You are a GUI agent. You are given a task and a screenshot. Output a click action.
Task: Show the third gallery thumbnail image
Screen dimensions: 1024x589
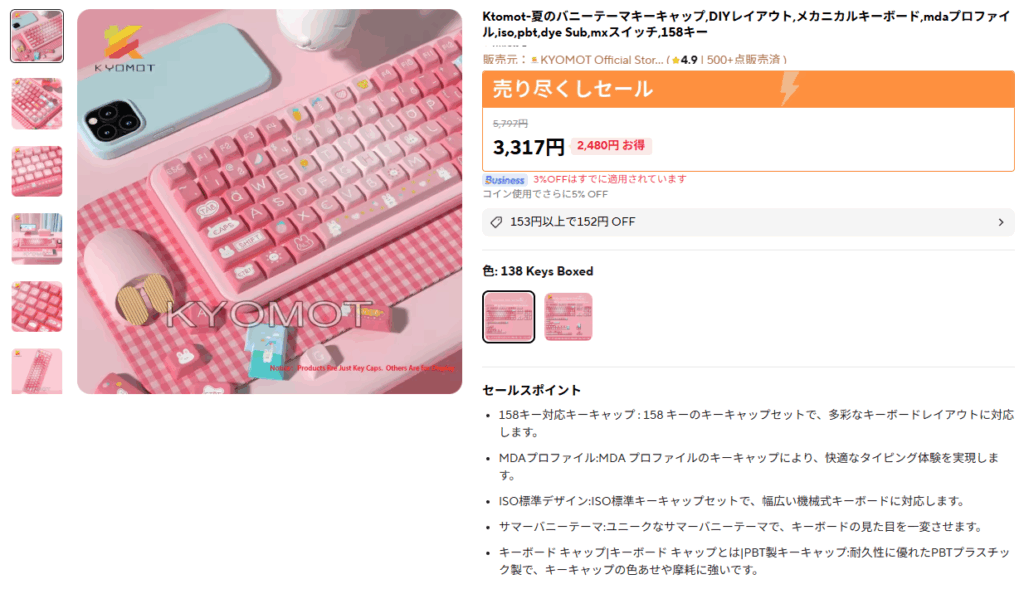pos(37,171)
